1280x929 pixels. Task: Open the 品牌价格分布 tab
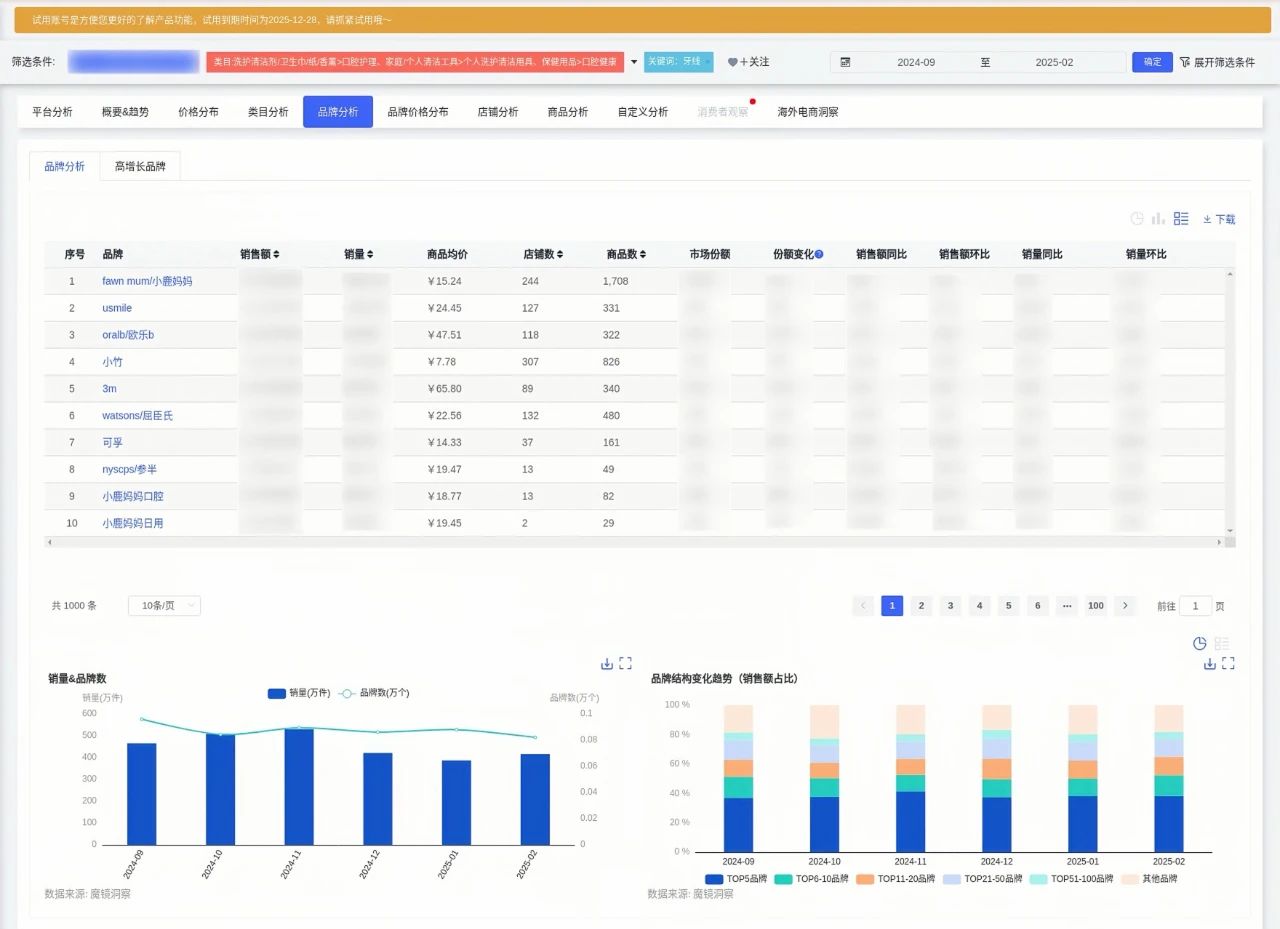point(418,112)
